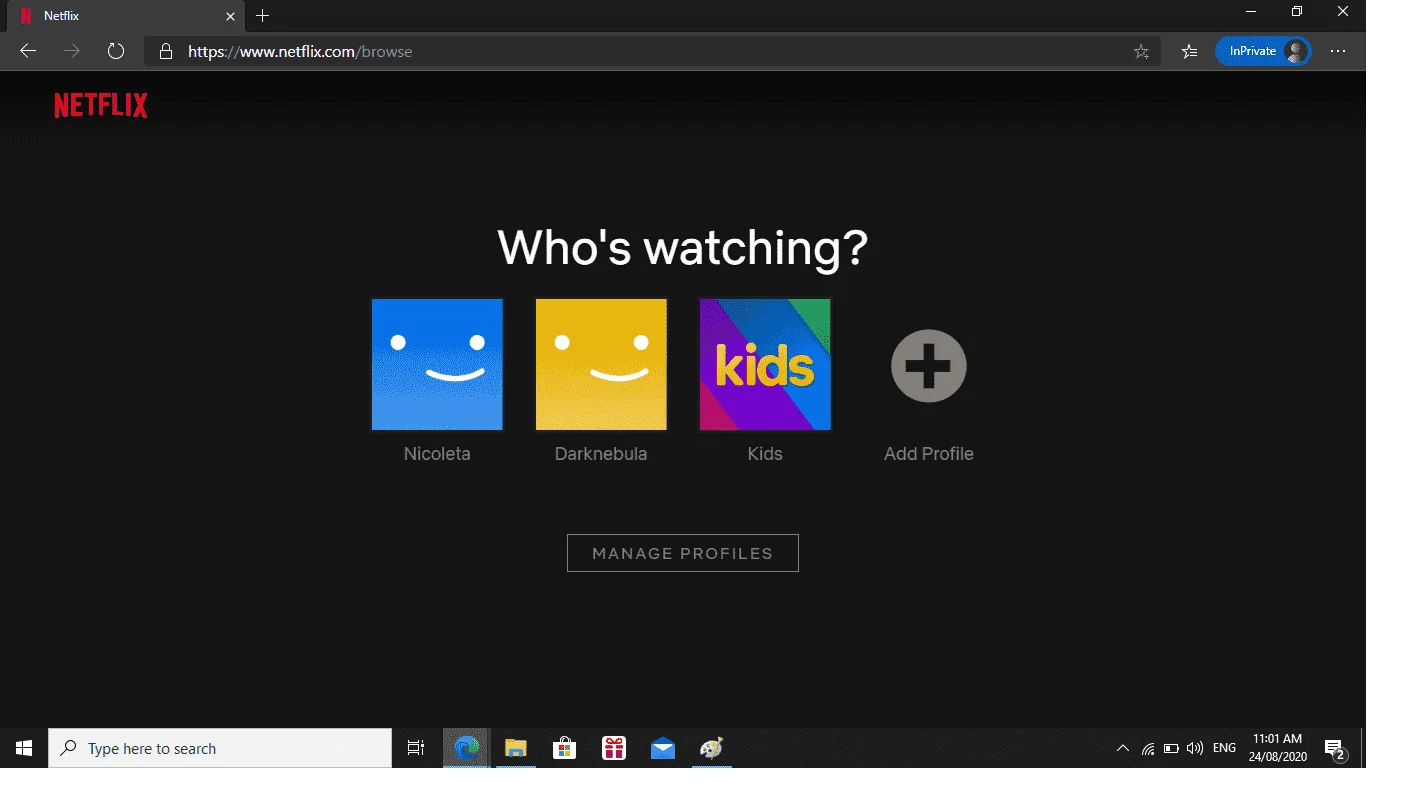The height and width of the screenshot is (788, 1408).
Task: Click the address bar URL field
Action: click(652, 52)
